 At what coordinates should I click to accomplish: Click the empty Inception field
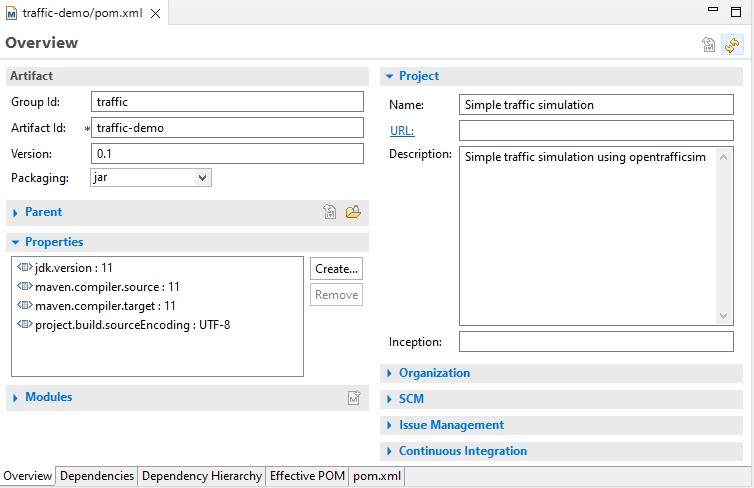[x=596, y=341]
